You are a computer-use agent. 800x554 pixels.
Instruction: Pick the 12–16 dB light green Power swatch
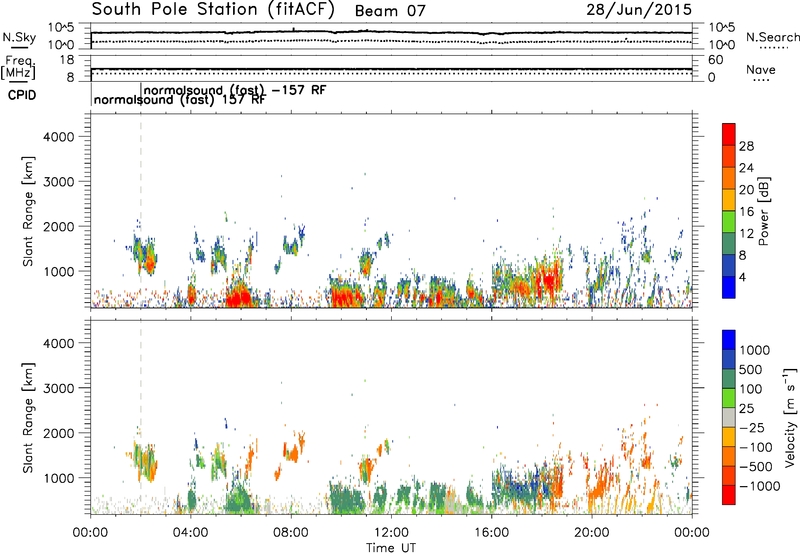tap(729, 222)
